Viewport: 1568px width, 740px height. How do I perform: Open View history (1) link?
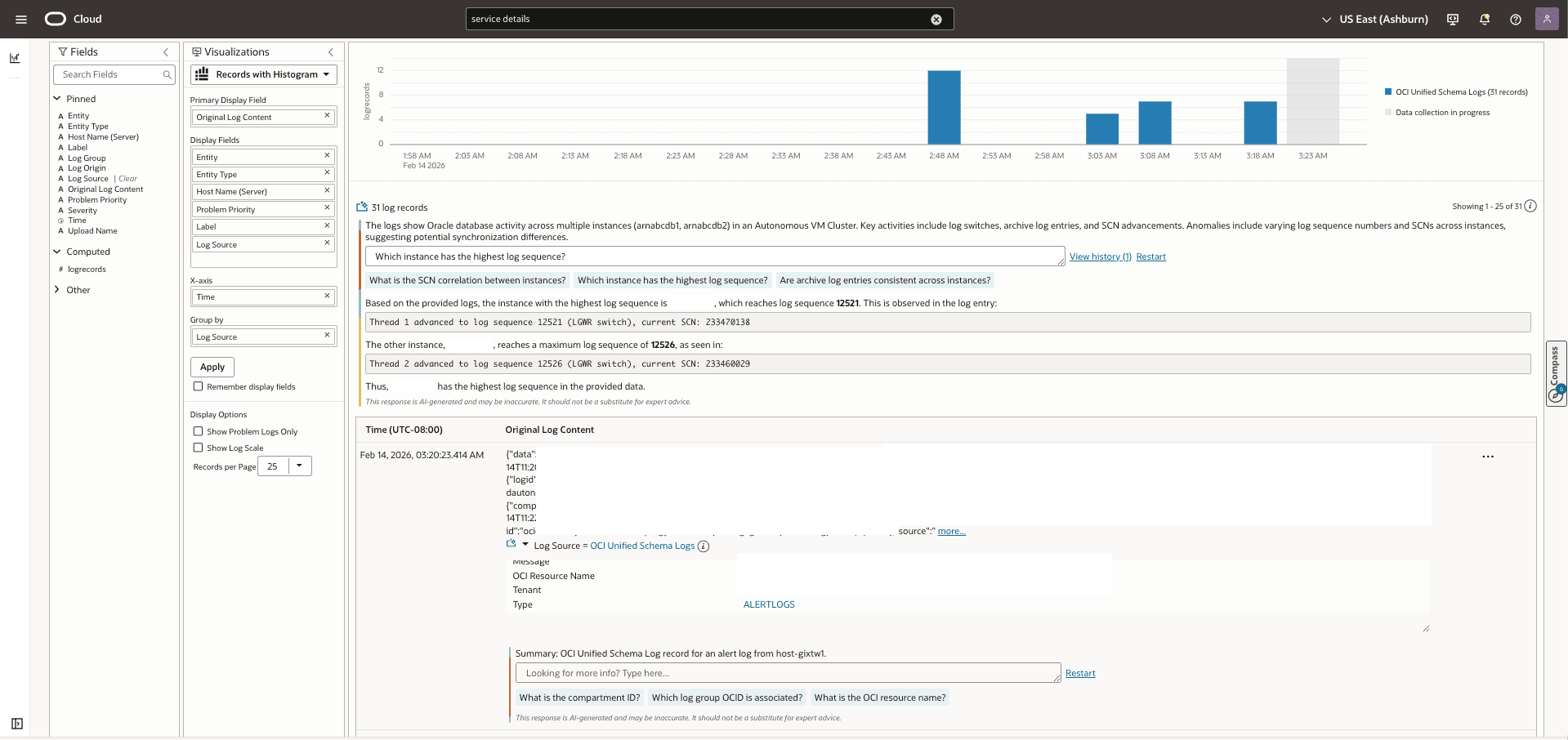click(1100, 256)
